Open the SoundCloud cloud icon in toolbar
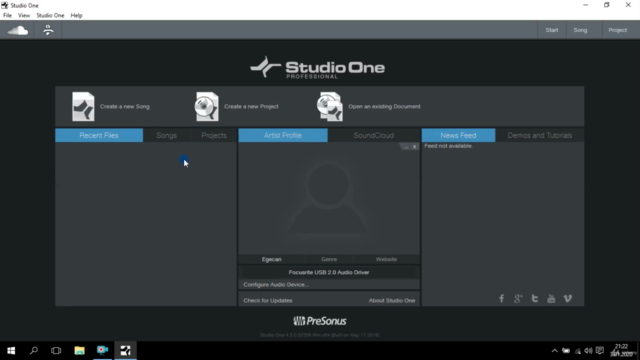 click(x=18, y=30)
